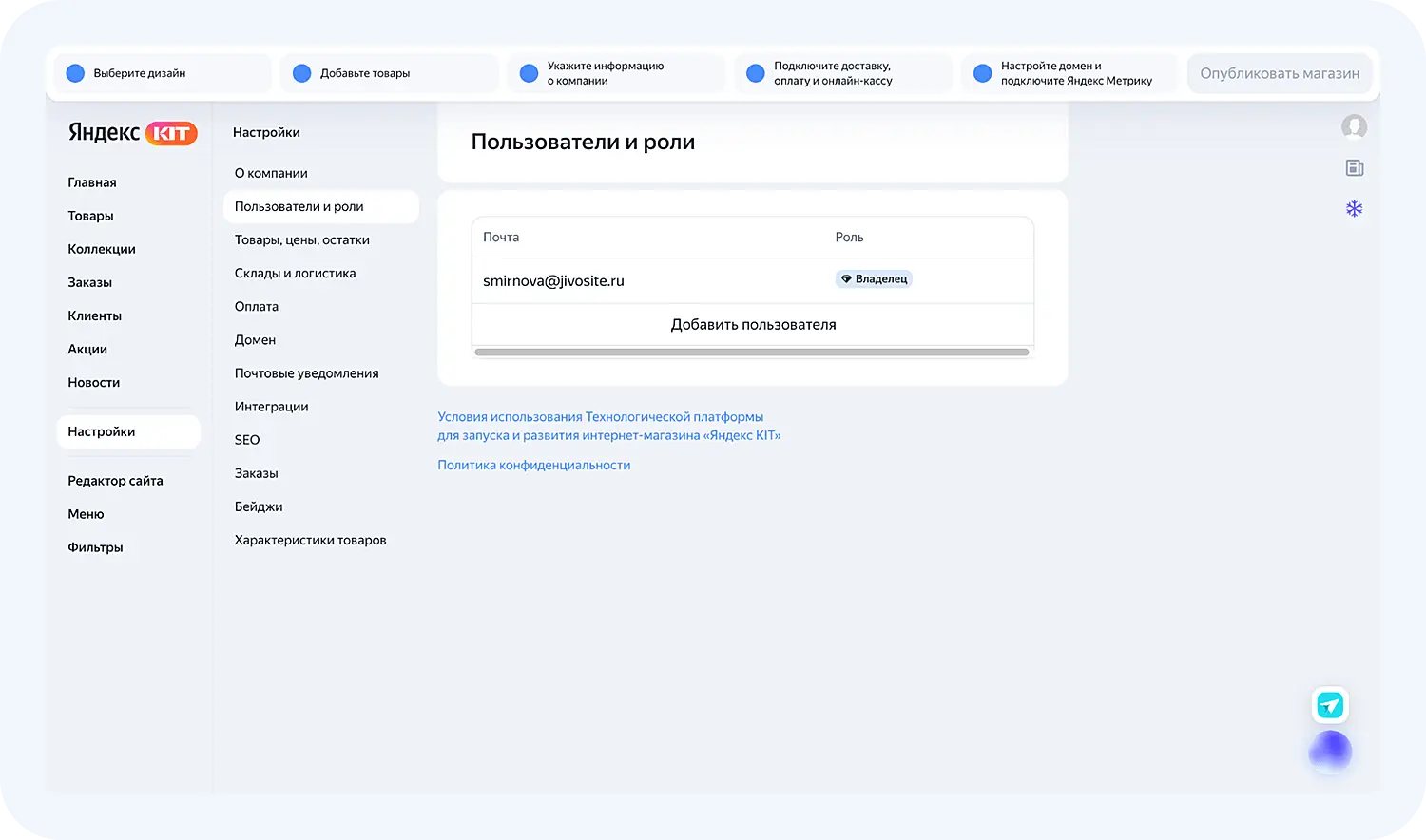Open the Акции section
1426x840 pixels.
[x=87, y=349]
